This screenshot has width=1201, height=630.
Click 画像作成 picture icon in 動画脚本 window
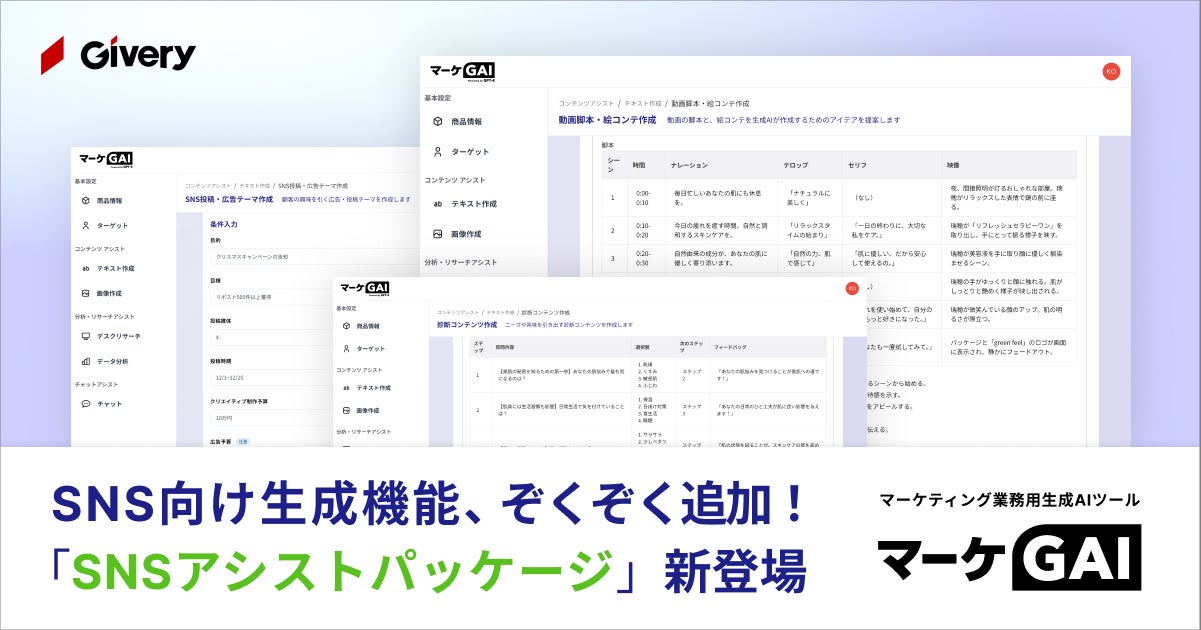(438, 234)
